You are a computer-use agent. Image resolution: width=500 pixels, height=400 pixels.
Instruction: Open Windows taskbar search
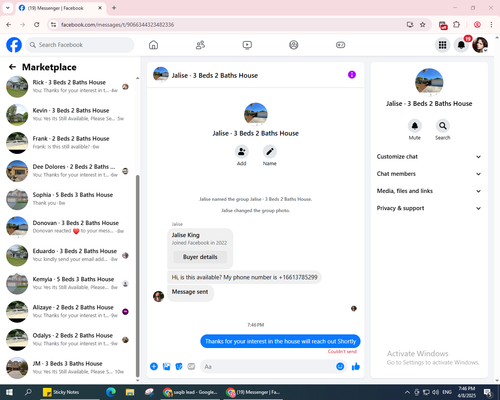(x=28, y=392)
